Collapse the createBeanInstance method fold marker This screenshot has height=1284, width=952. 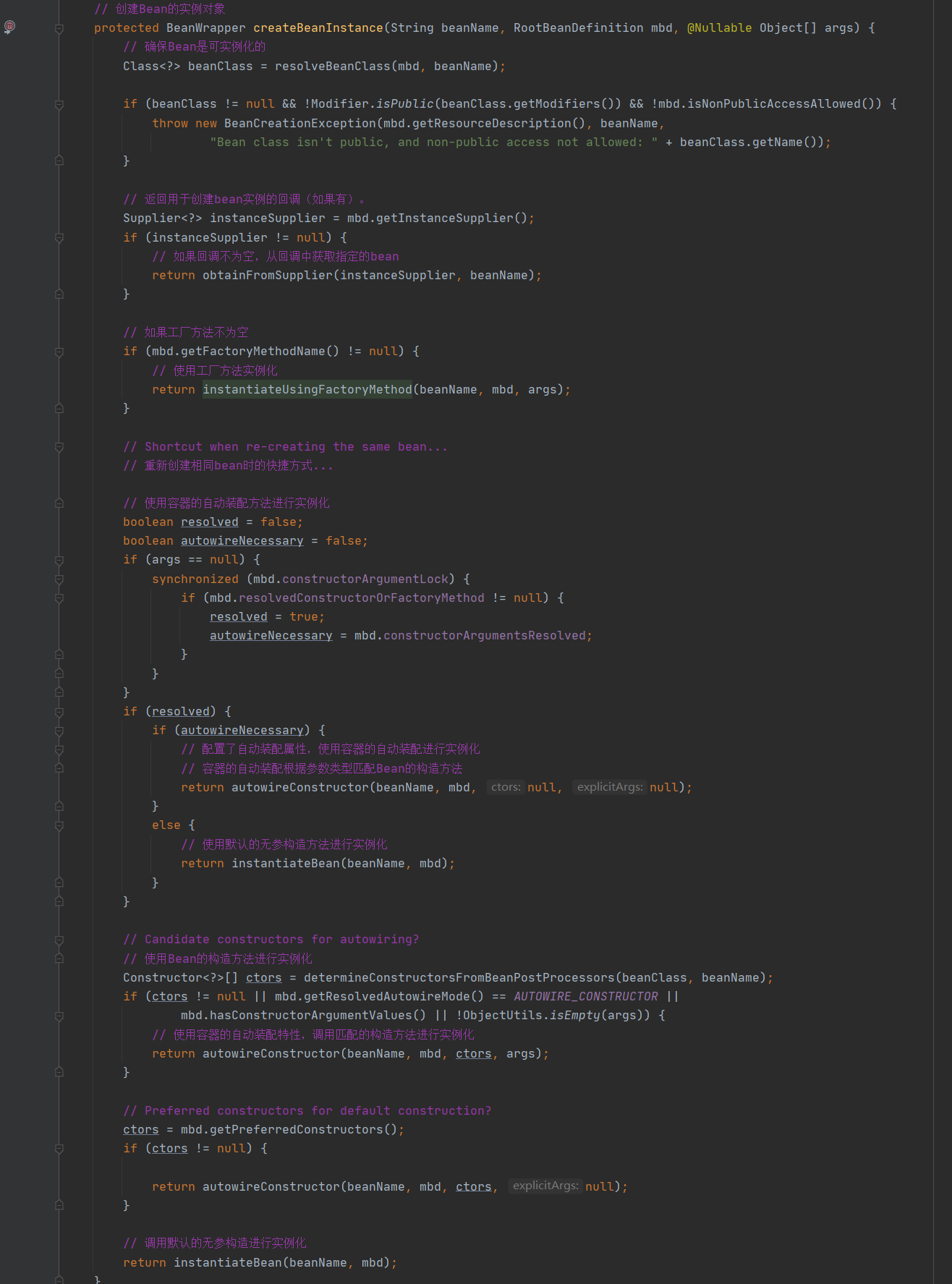point(59,29)
